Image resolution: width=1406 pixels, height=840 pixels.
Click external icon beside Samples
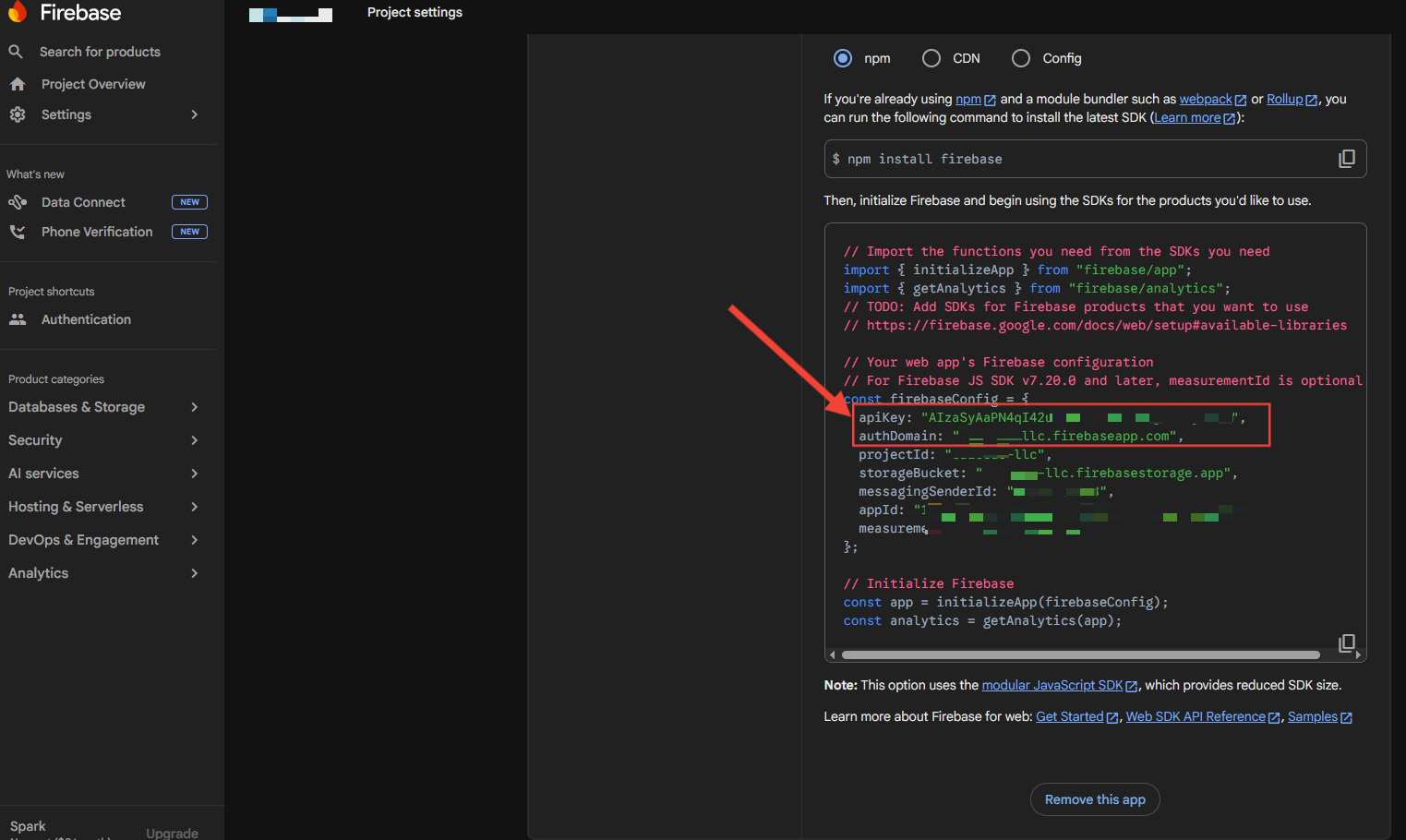click(1346, 717)
